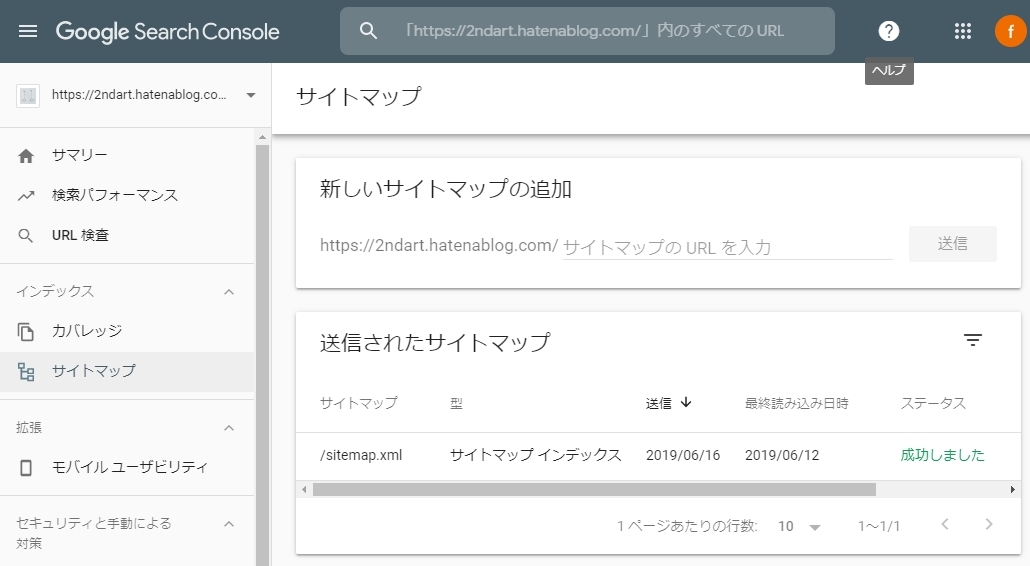Open the rows per page dropdown

799,526
